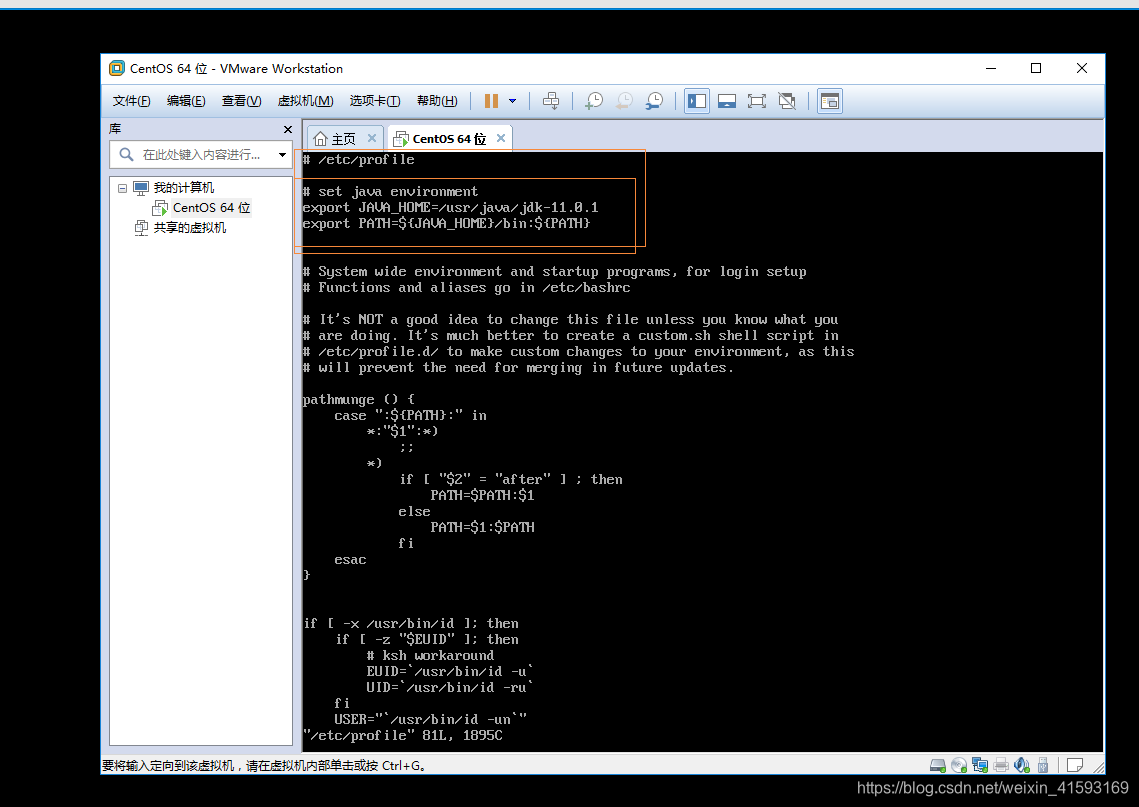
Task: Click the sound card status icon
Action: click(x=1022, y=765)
